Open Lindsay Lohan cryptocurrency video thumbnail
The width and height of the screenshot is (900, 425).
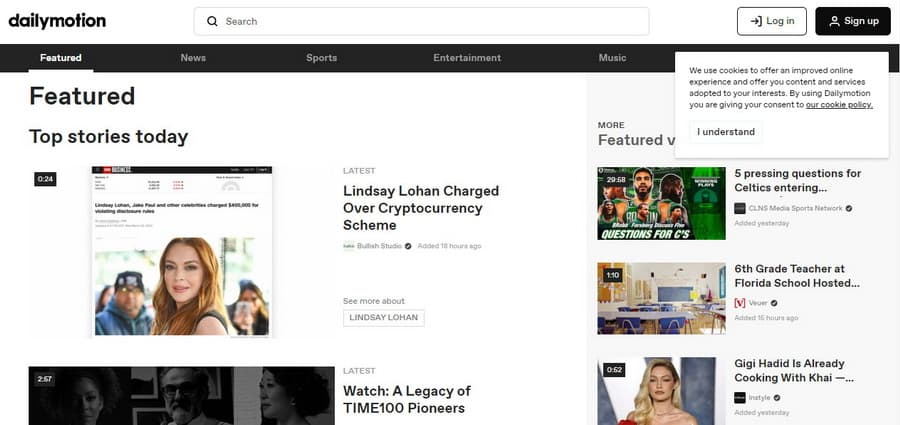[x=181, y=252]
